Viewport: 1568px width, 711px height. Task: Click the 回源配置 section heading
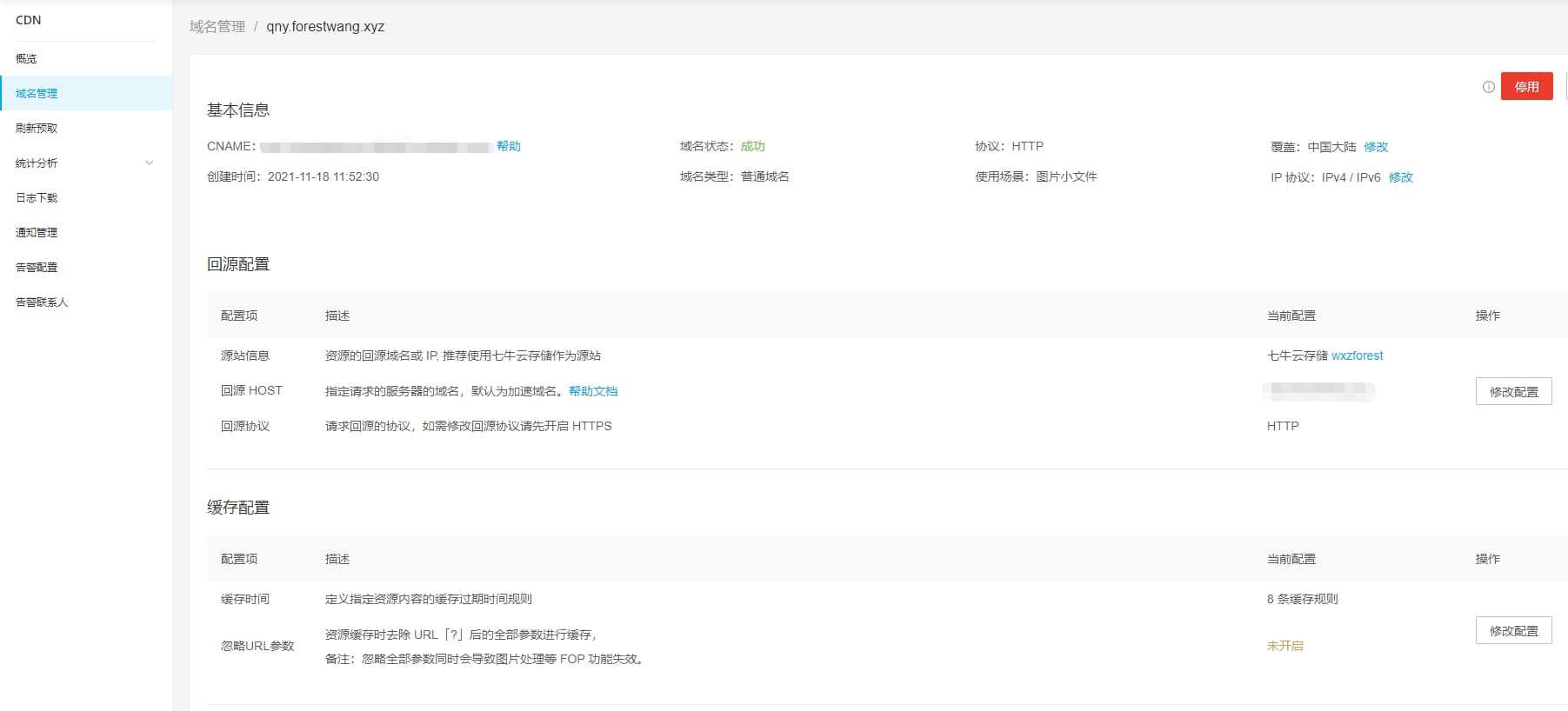(x=238, y=264)
